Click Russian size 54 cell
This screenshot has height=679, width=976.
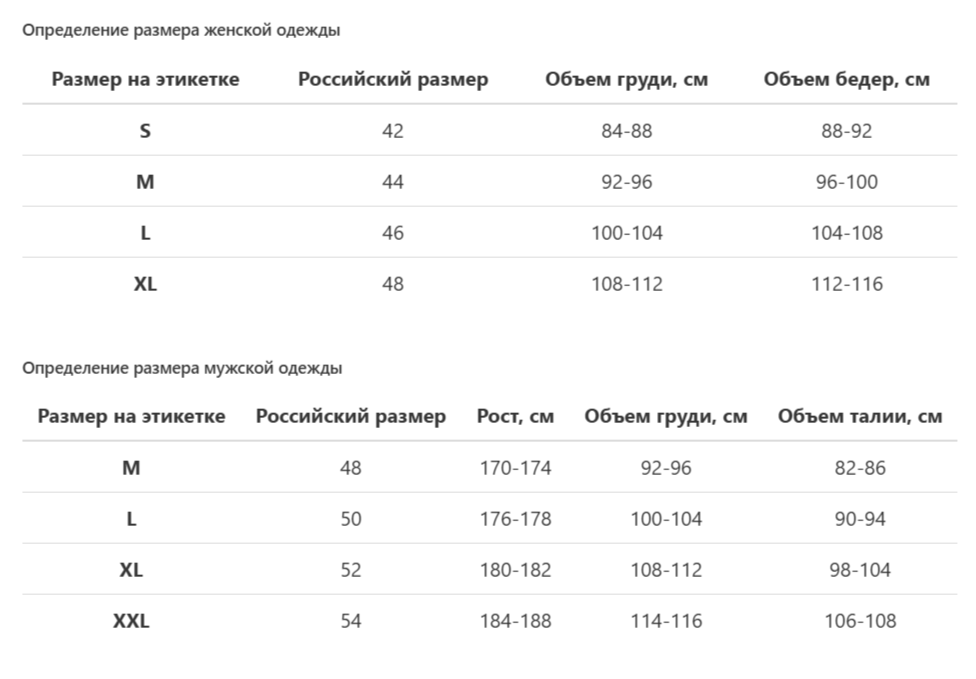[x=351, y=621]
